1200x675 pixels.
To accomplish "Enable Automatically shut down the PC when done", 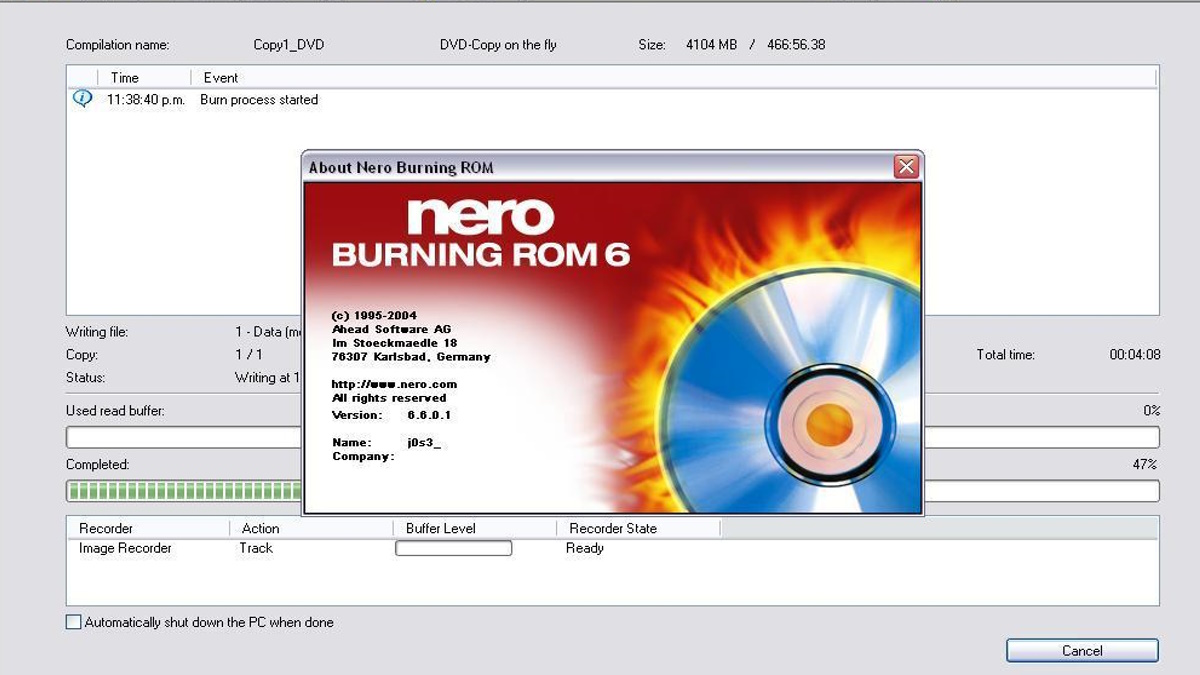I will pyautogui.click(x=73, y=622).
